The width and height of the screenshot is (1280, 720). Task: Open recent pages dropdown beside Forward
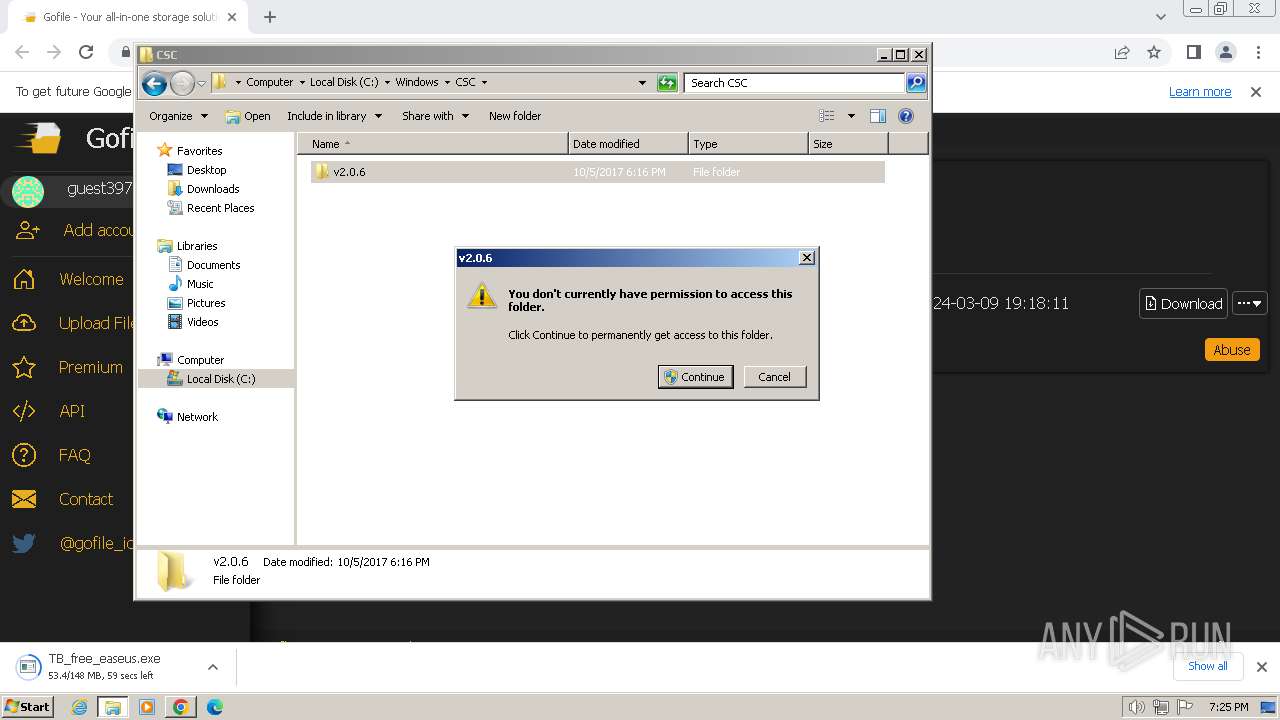(x=201, y=83)
